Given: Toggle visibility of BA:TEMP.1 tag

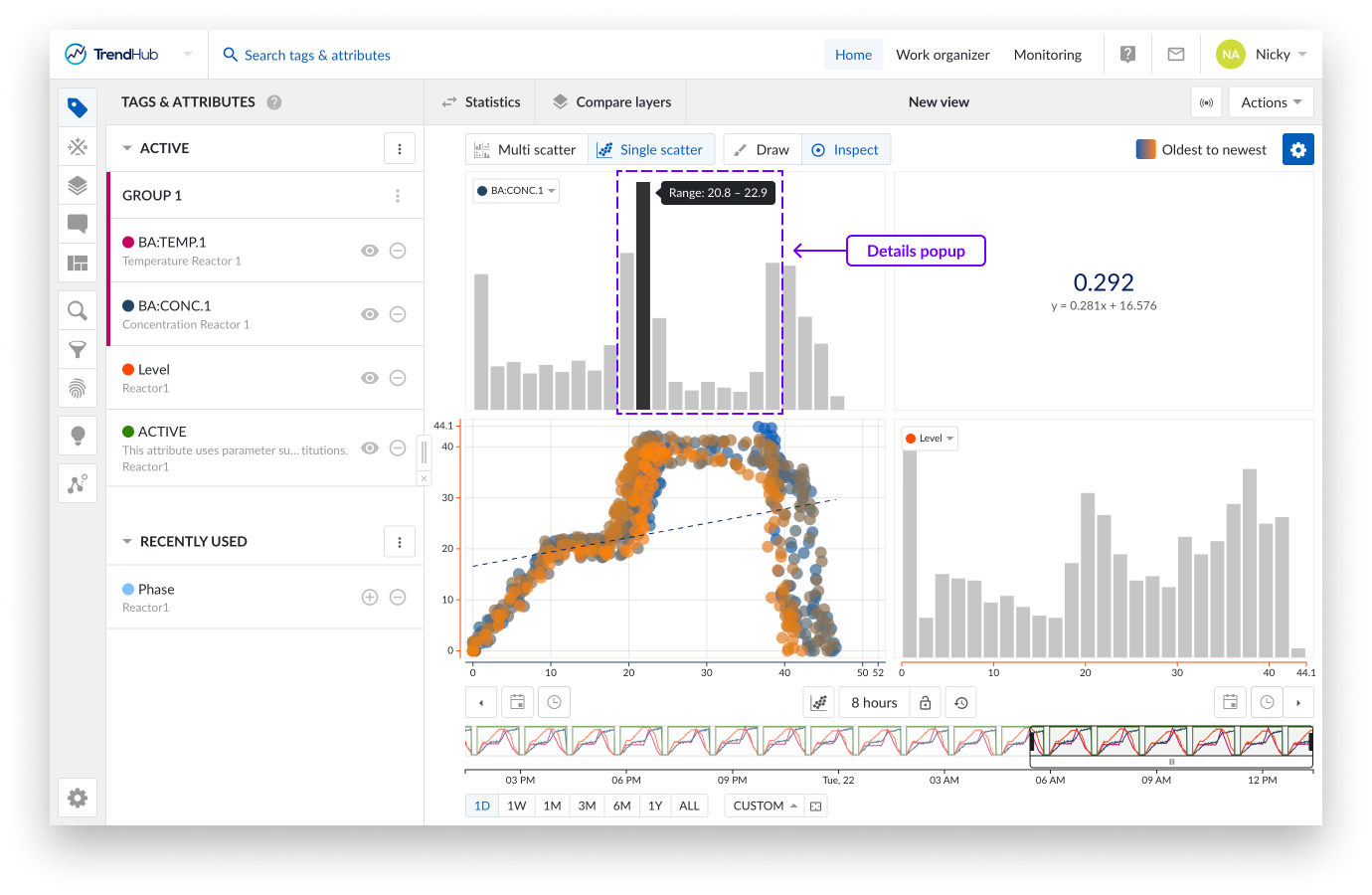Looking at the screenshot, I should point(370,251).
